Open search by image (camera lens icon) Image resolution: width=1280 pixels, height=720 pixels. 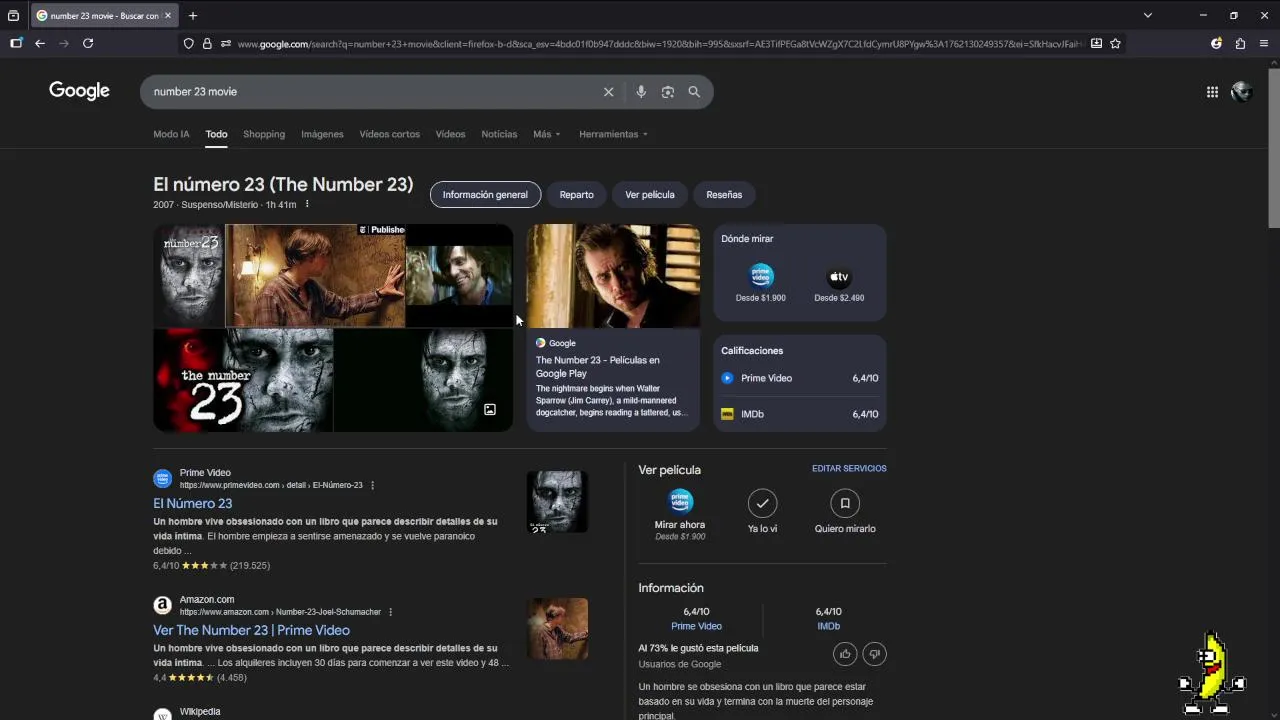pyautogui.click(x=667, y=92)
